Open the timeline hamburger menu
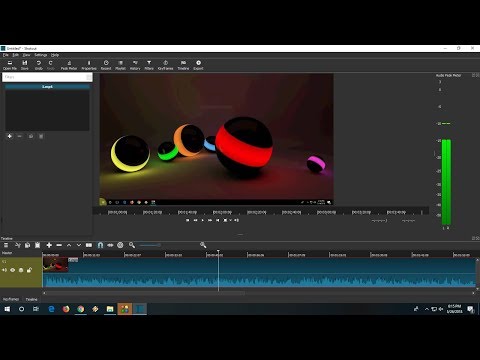The image size is (480, 360). point(6,245)
